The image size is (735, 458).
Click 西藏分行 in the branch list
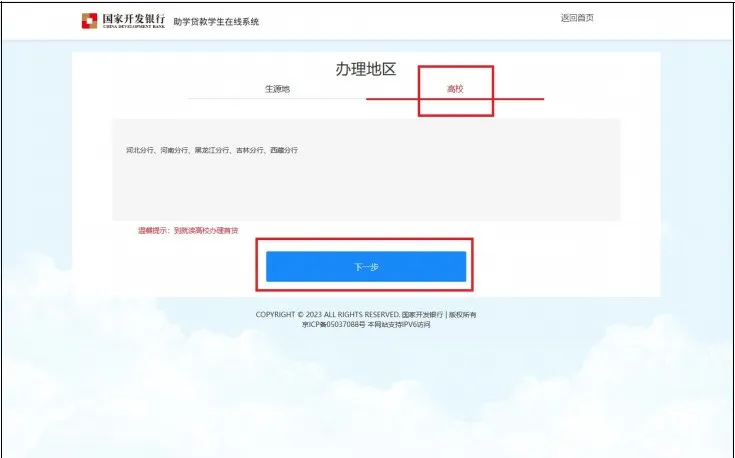(x=284, y=150)
